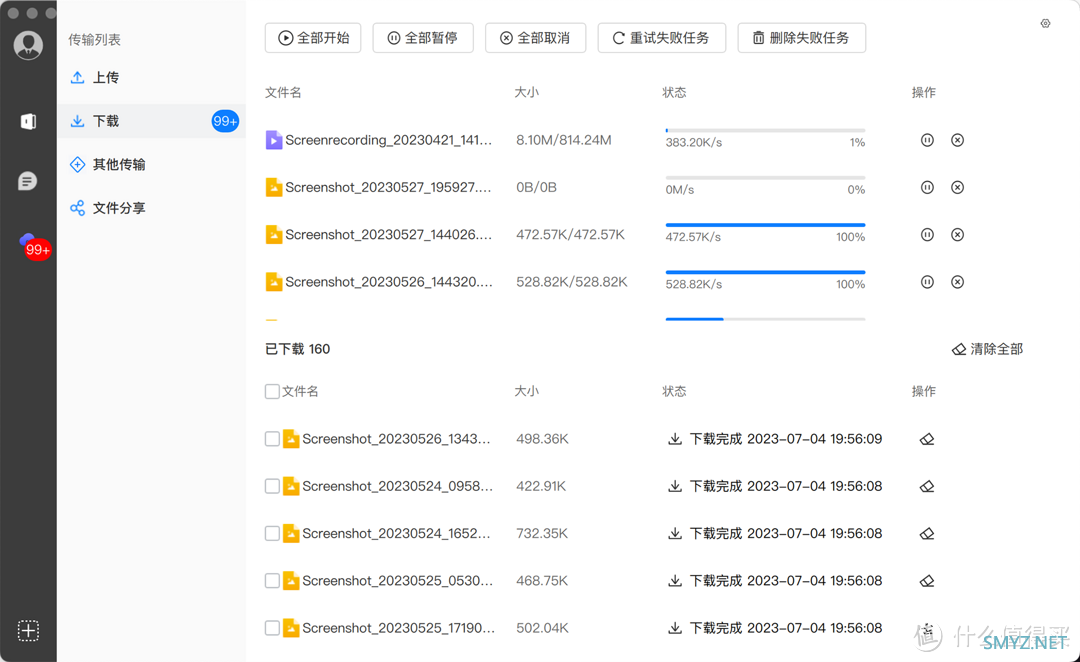Clear the Screenshot_20230524_1652 record with eraser
Image resolution: width=1080 pixels, height=662 pixels.
click(x=927, y=533)
